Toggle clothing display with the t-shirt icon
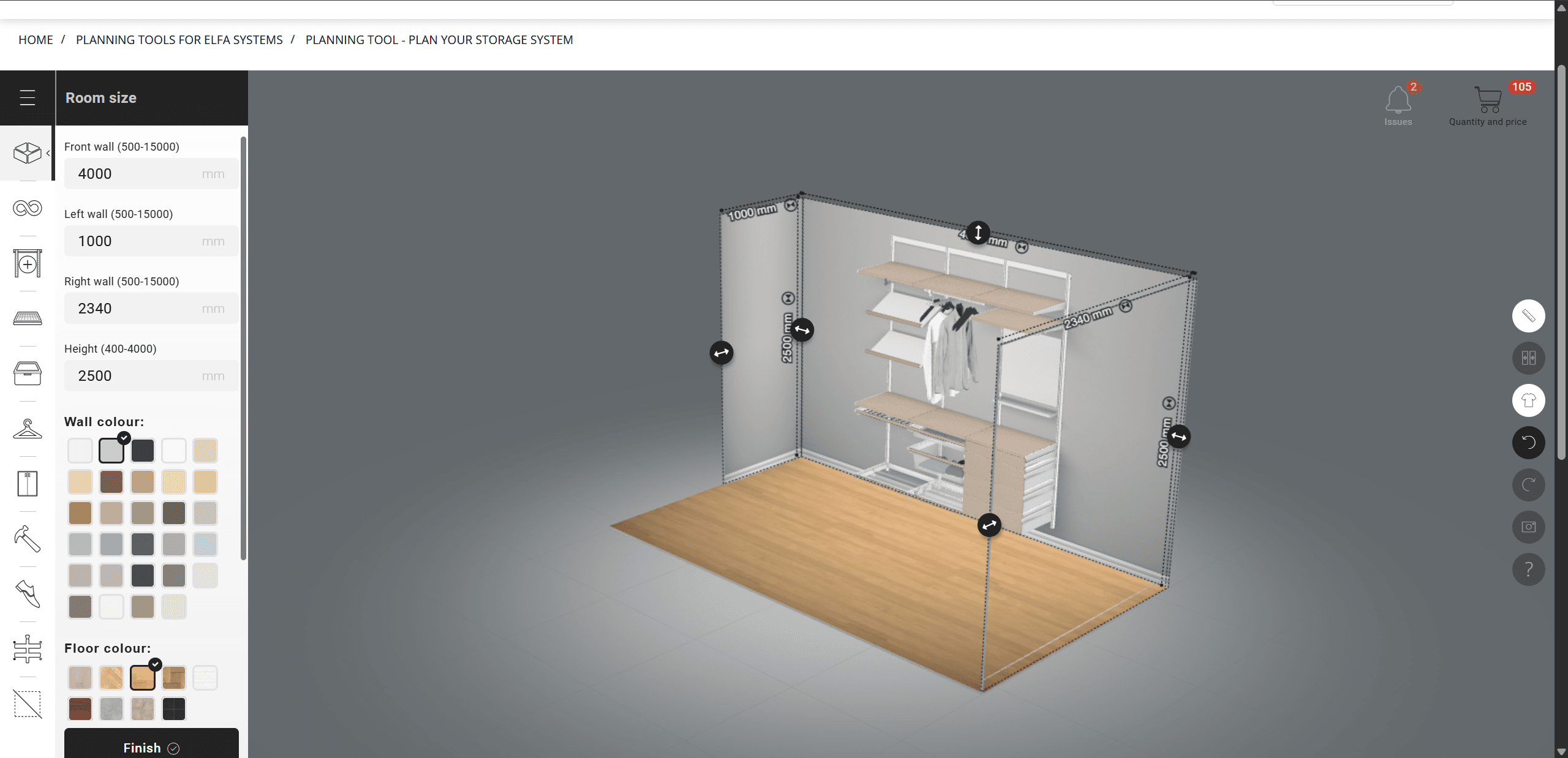This screenshot has height=758, width=1568. [1528, 400]
